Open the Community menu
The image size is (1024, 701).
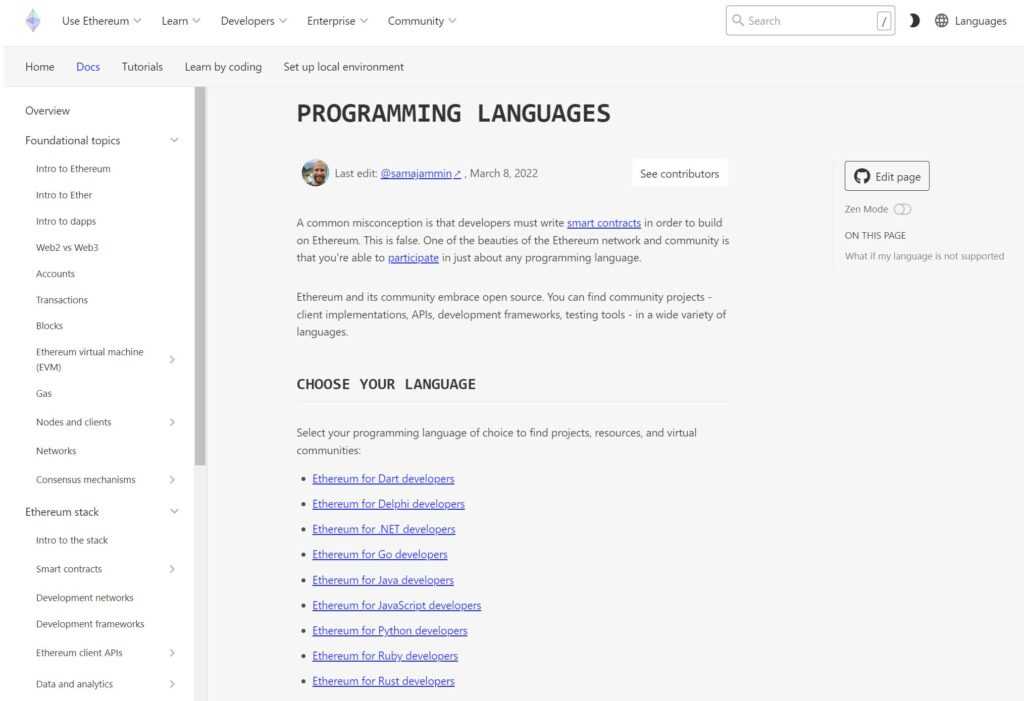[x=421, y=20]
